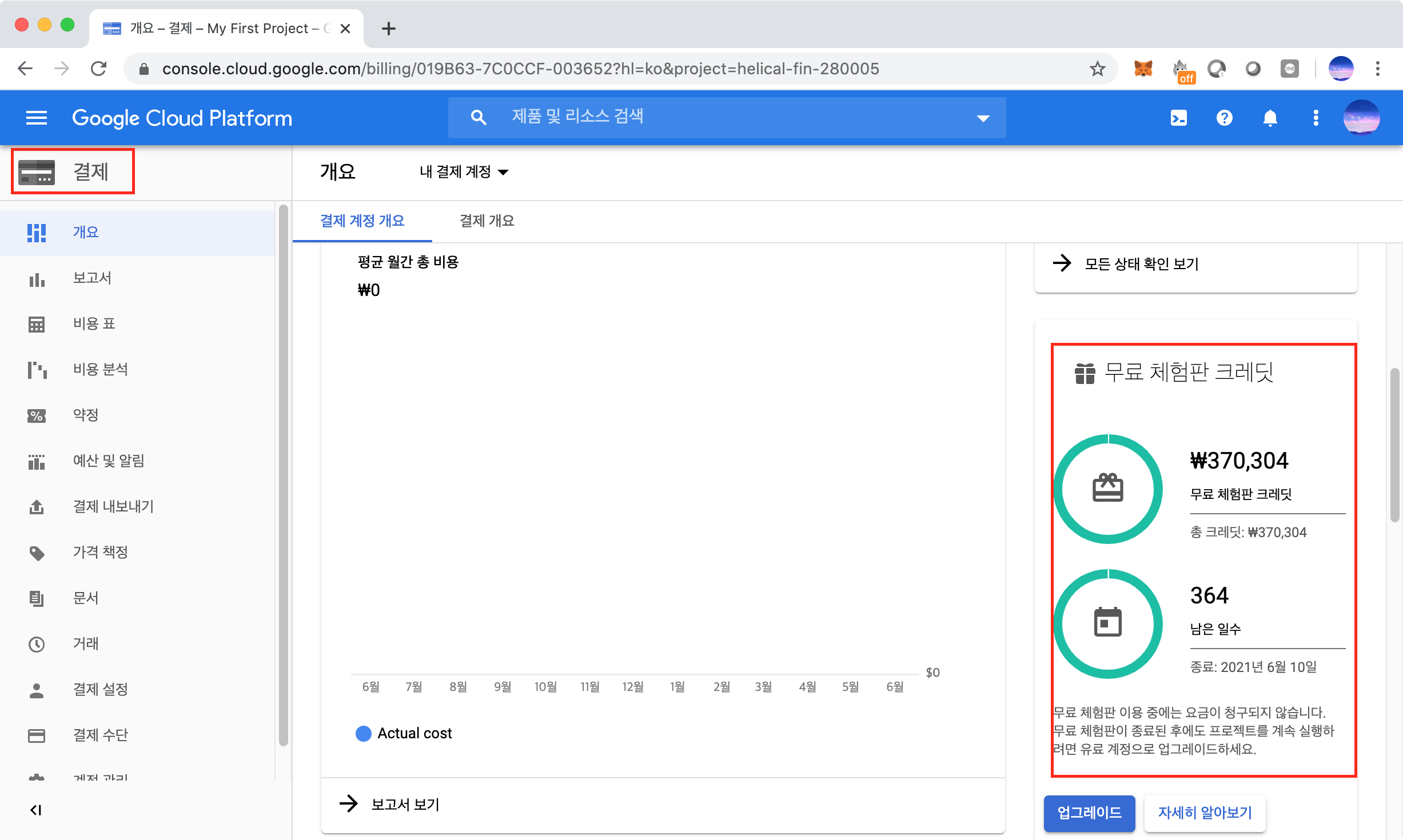This screenshot has height=840, width=1403.
Task: Click the MetaMask fox extension icon
Action: coord(1143,69)
